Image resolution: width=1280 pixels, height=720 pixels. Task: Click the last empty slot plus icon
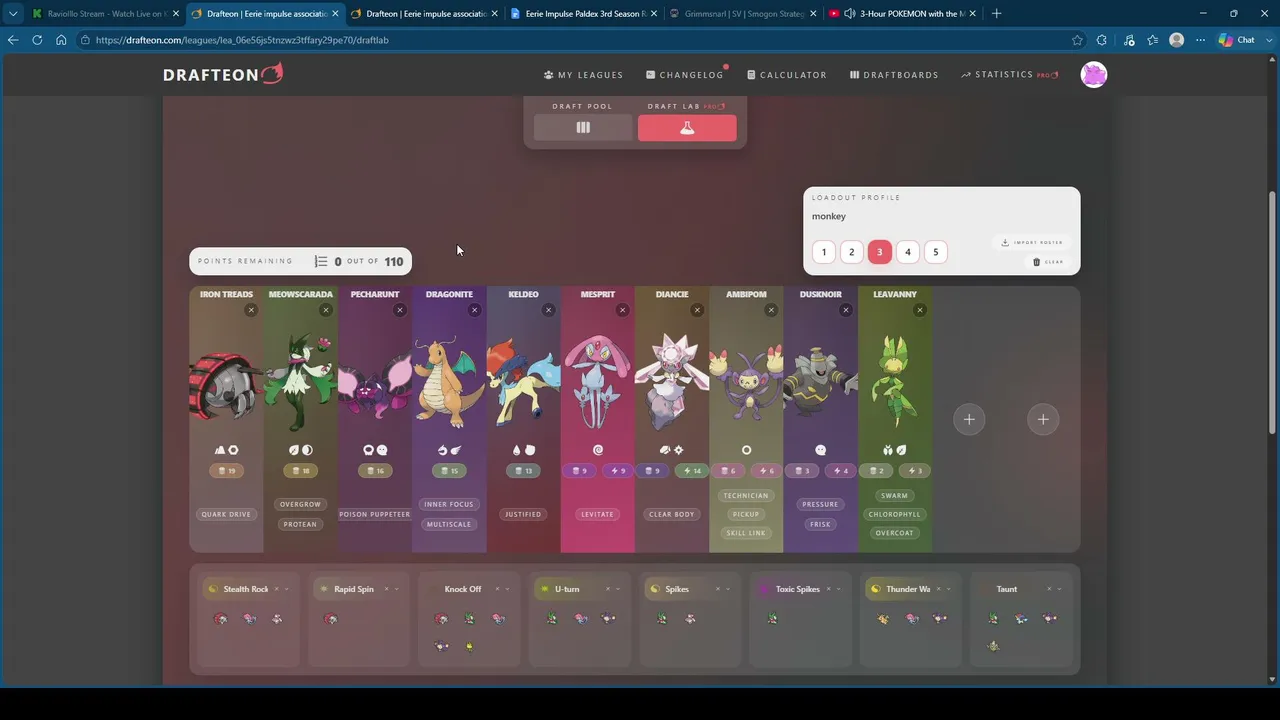(1043, 420)
